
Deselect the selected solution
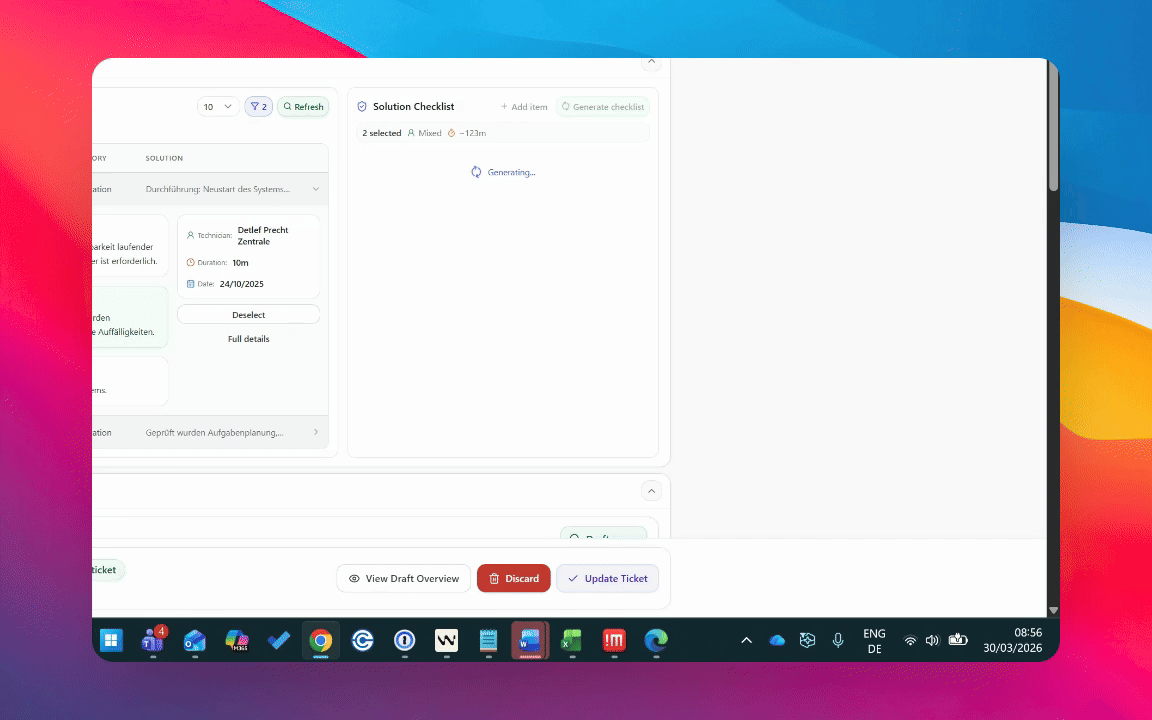coord(248,314)
